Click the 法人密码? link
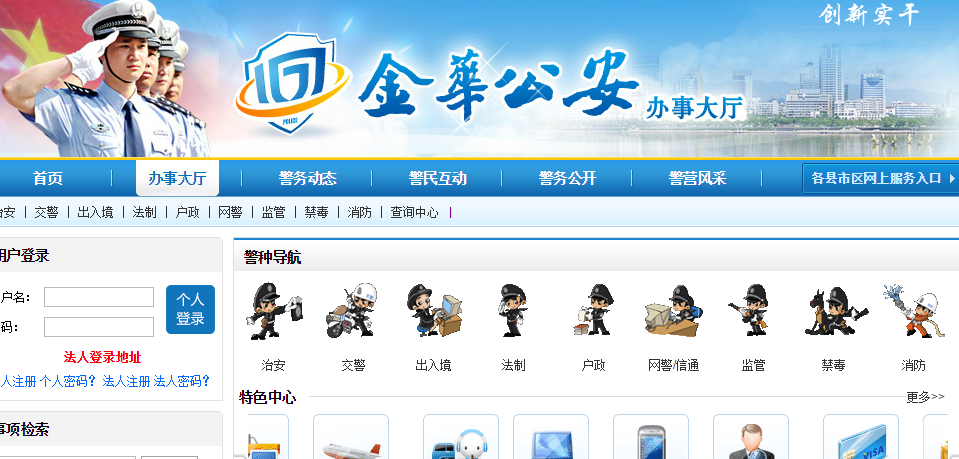Image resolution: width=959 pixels, height=459 pixels. [182, 381]
